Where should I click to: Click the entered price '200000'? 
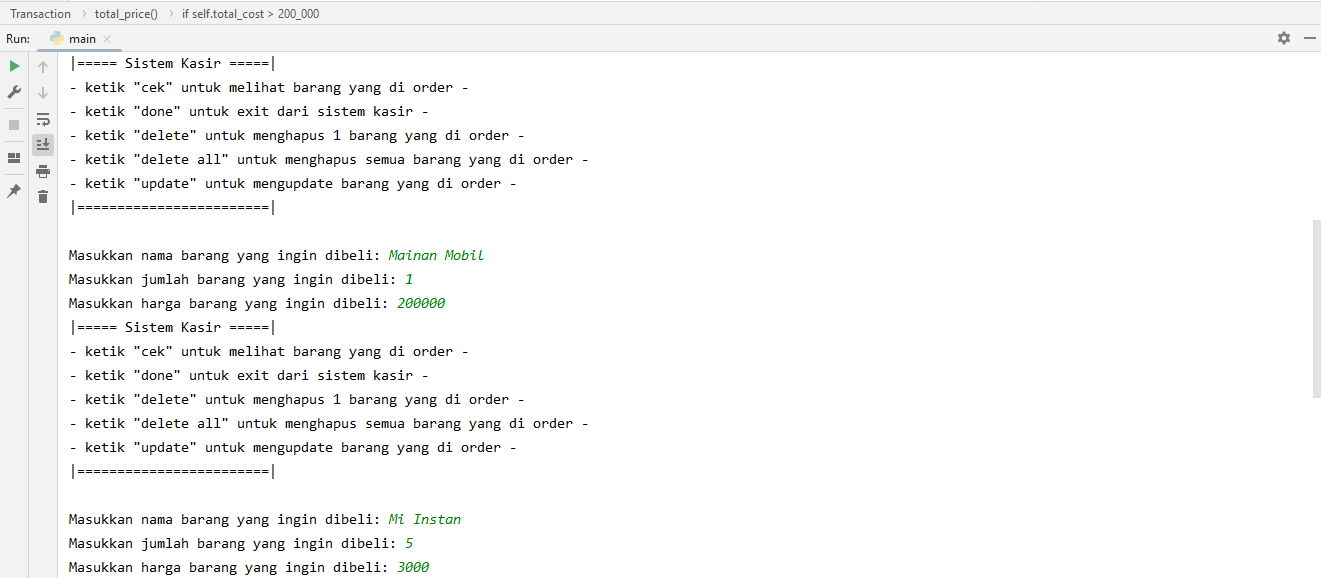click(x=421, y=303)
